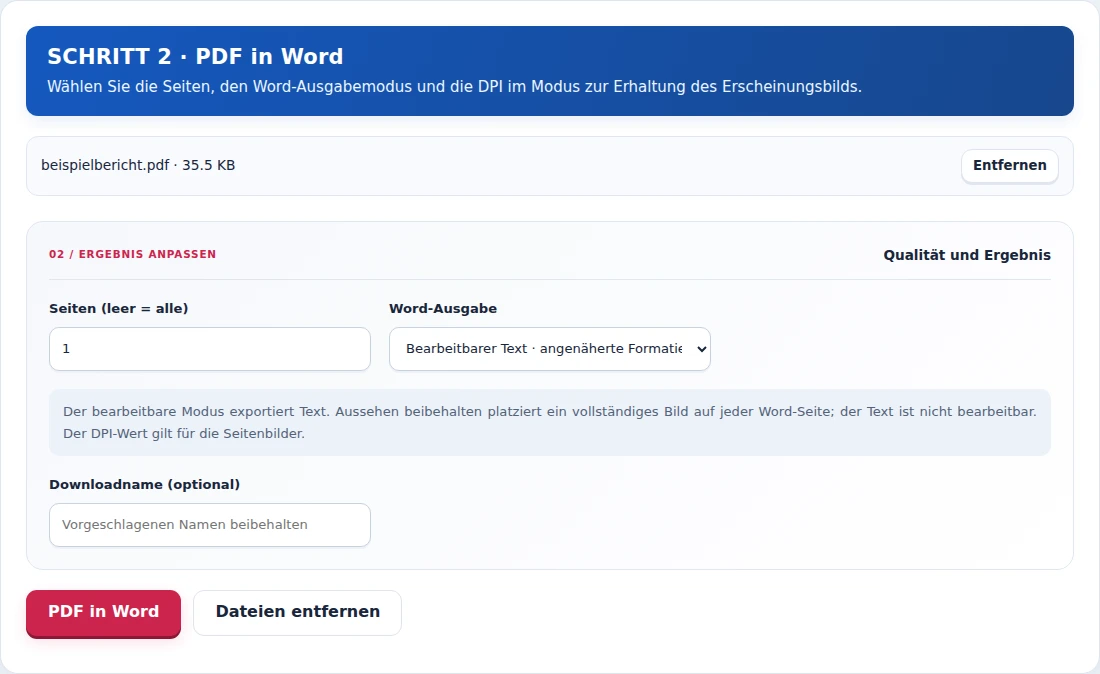This screenshot has height=674, width=1100.
Task: Click the Seiten (leer = alle) label
Action: (x=119, y=309)
